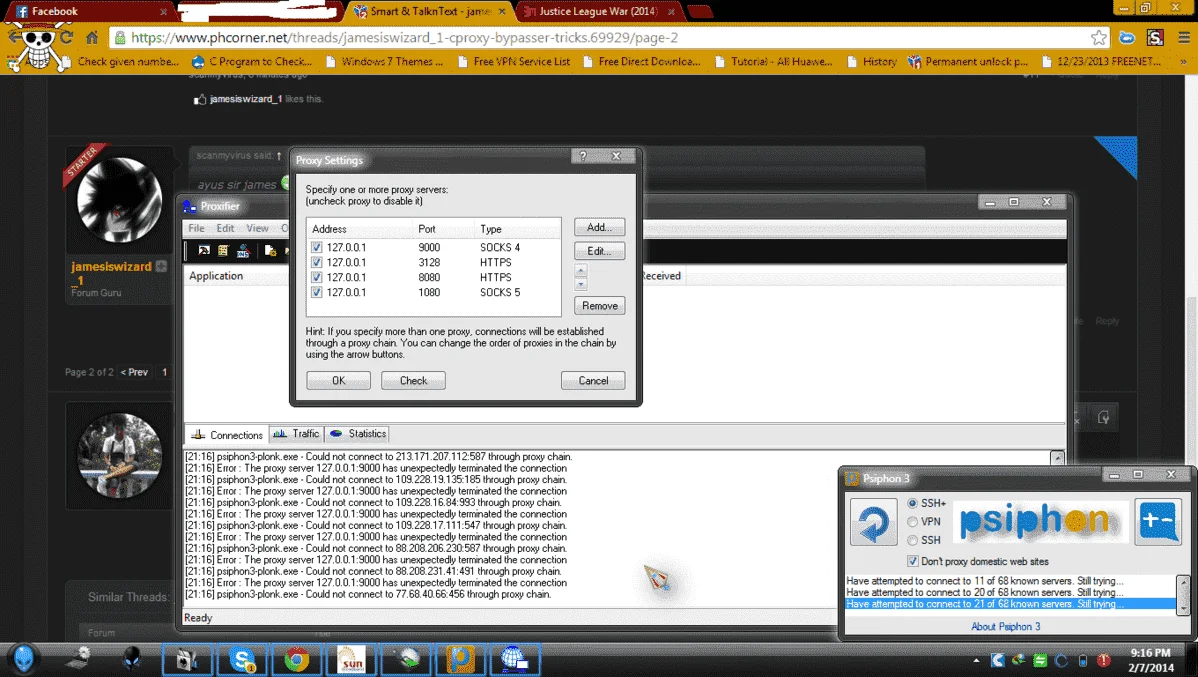Switch to Connections tab in Proxifier
Image resolution: width=1198 pixels, height=677 pixels.
coord(227,435)
